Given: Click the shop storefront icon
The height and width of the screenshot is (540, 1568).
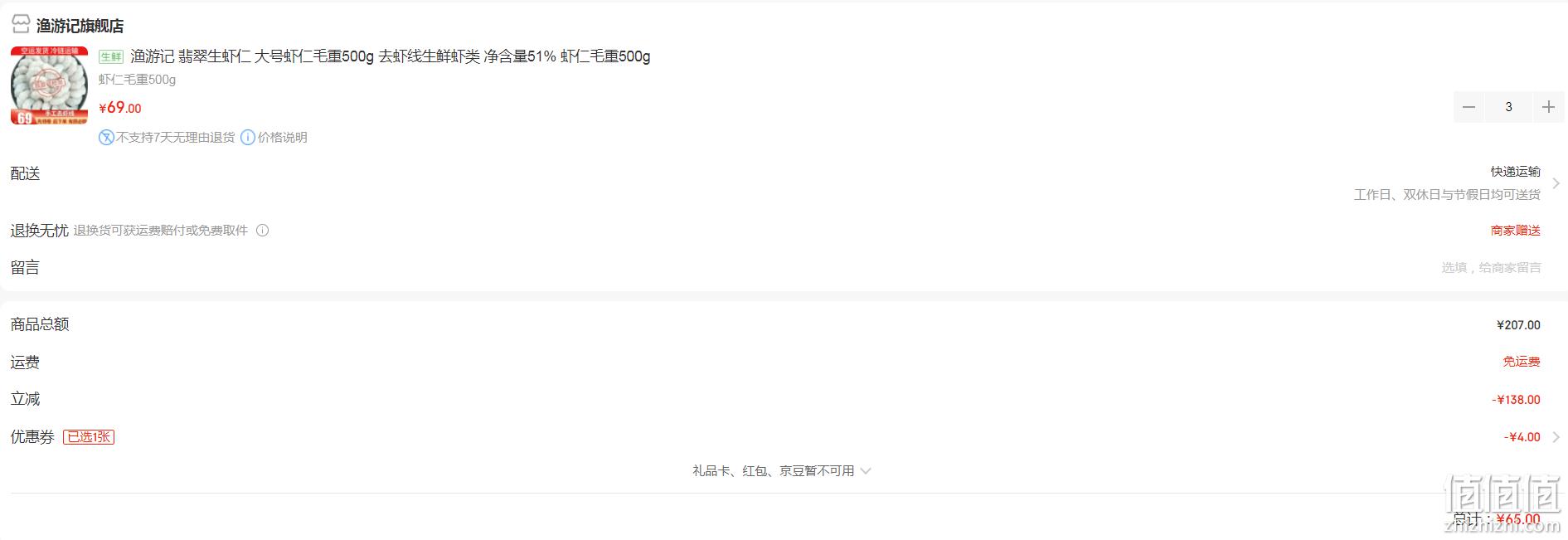Looking at the screenshot, I should coord(21,24).
